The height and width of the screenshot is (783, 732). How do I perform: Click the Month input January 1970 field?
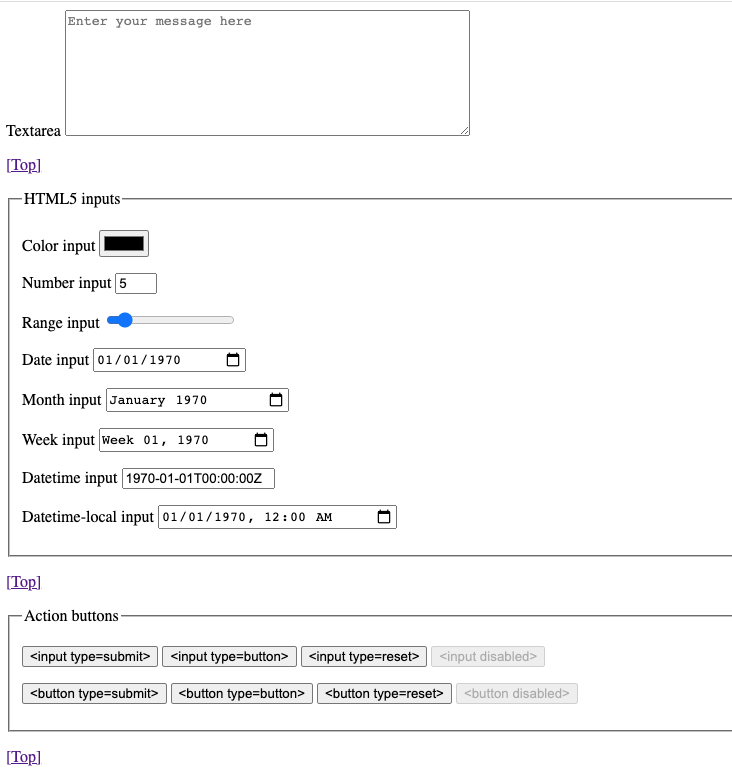click(197, 400)
